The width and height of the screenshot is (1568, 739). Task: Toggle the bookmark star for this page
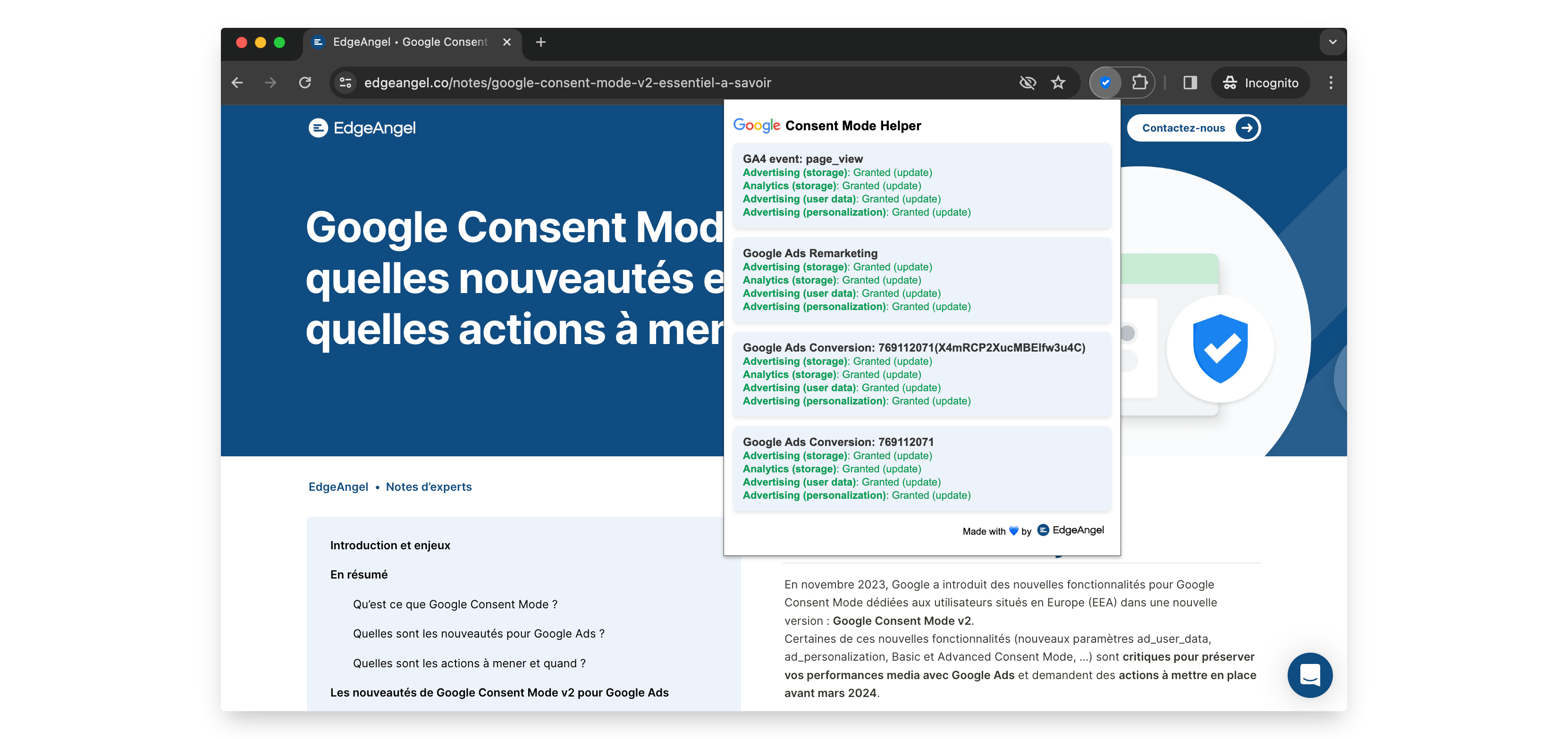pyautogui.click(x=1059, y=83)
